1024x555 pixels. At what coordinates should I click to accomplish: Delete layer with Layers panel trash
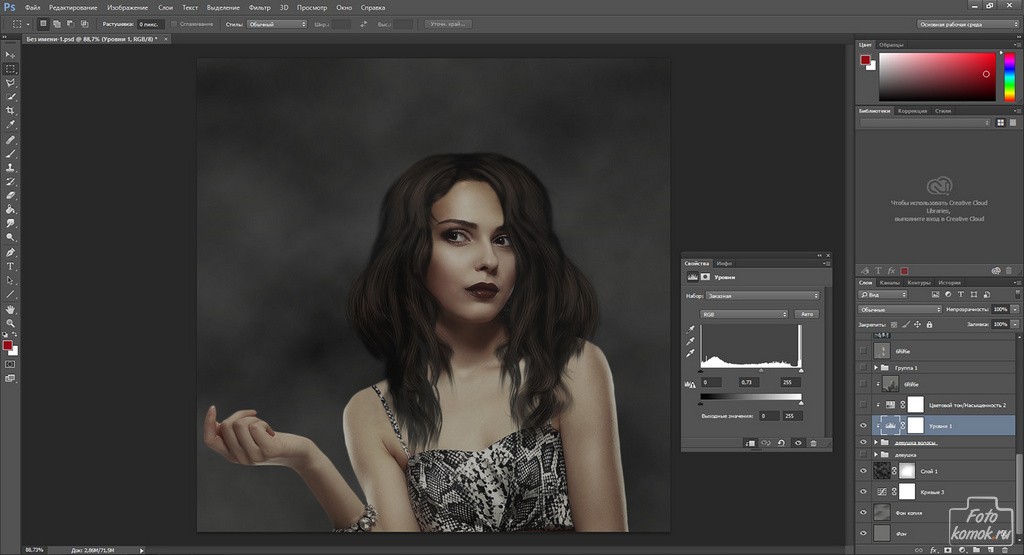pos(1005,550)
